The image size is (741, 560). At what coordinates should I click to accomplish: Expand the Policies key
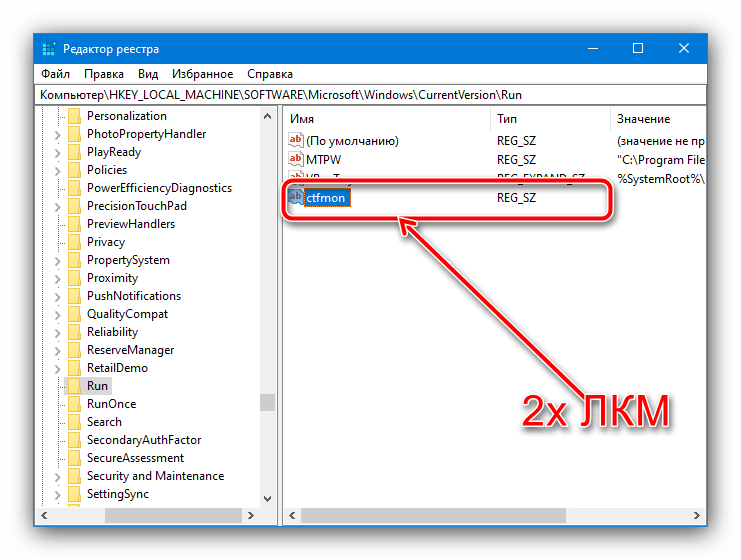pyautogui.click(x=57, y=171)
